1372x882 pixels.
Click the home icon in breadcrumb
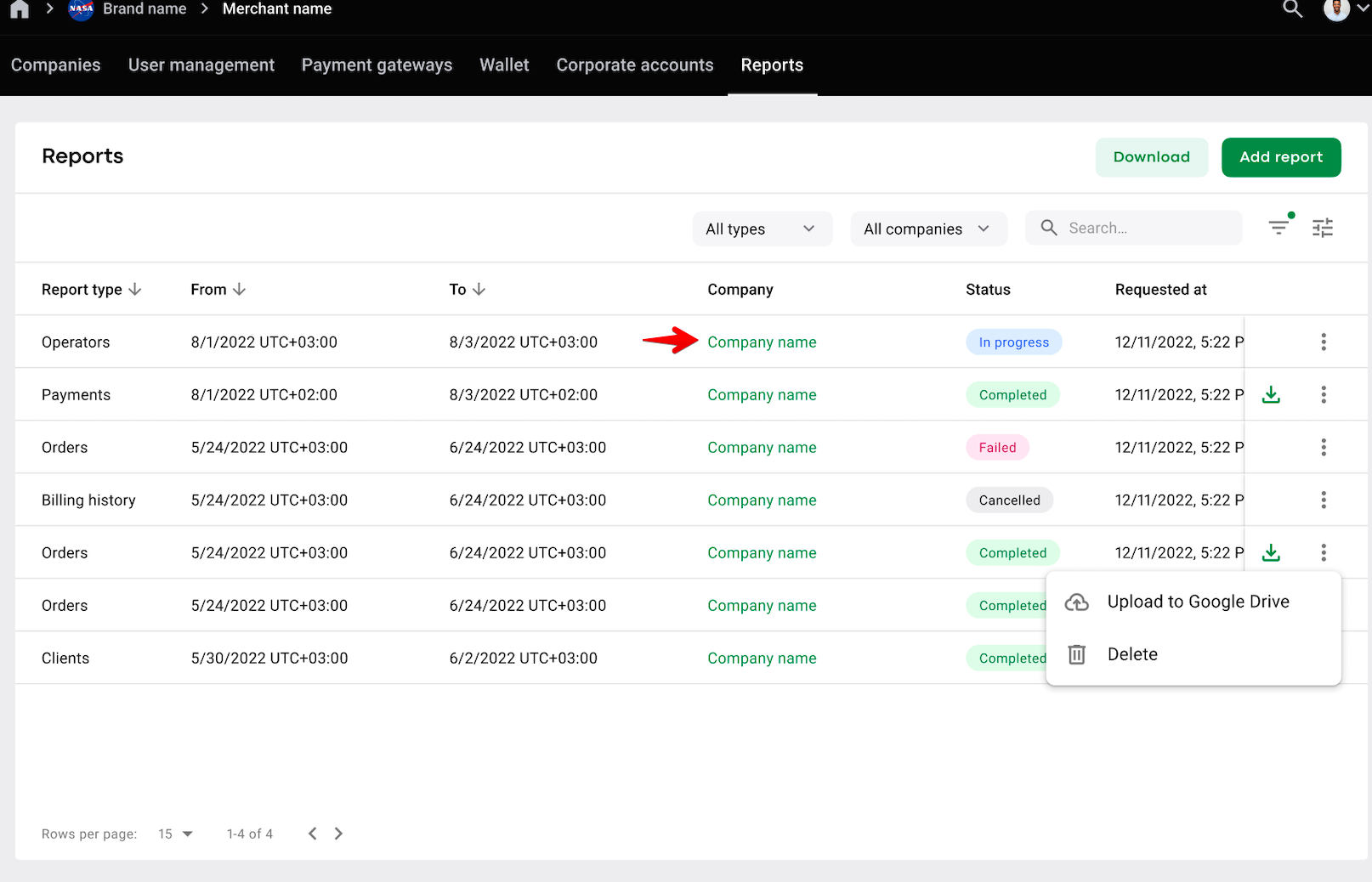(x=20, y=9)
